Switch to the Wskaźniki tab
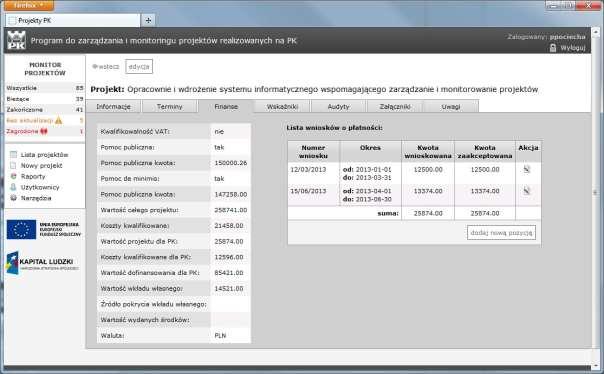This screenshot has height=374, width=604. (282, 106)
